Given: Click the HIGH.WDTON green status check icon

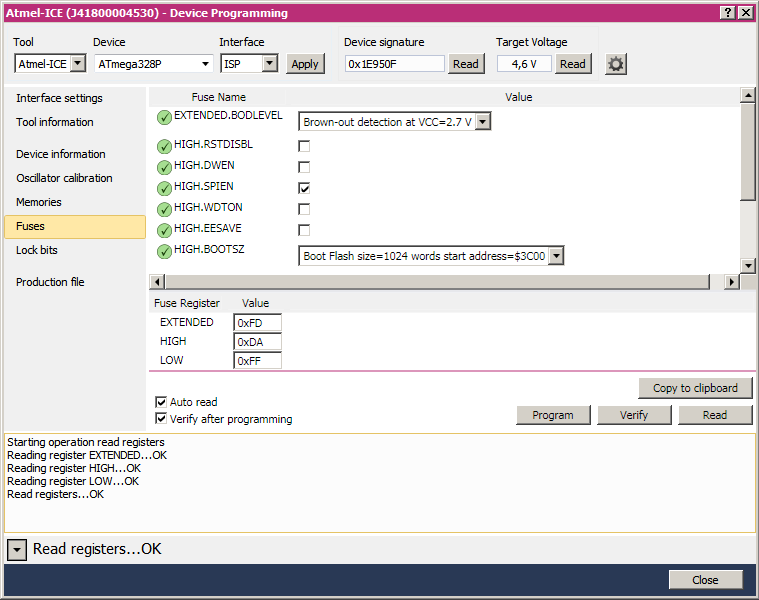Looking at the screenshot, I should [x=164, y=209].
